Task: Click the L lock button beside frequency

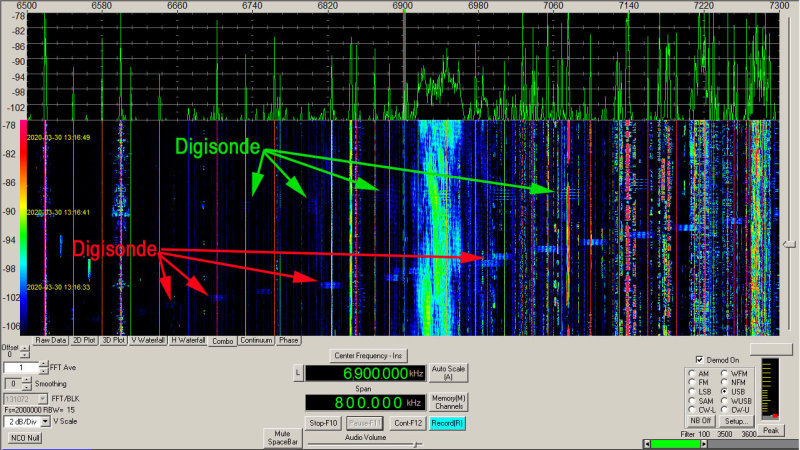Action: click(298, 373)
